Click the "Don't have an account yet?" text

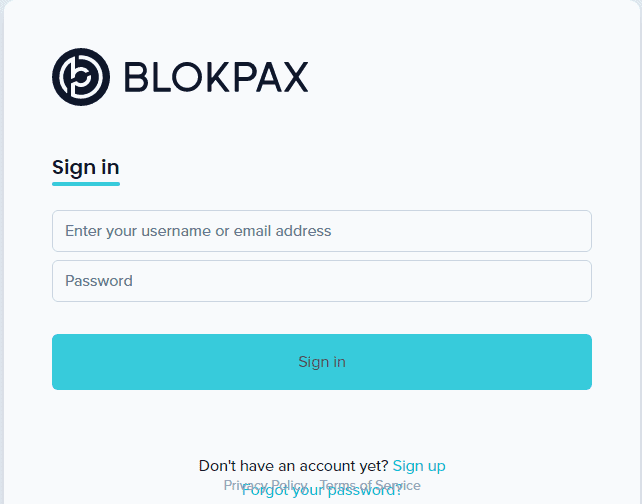294,466
